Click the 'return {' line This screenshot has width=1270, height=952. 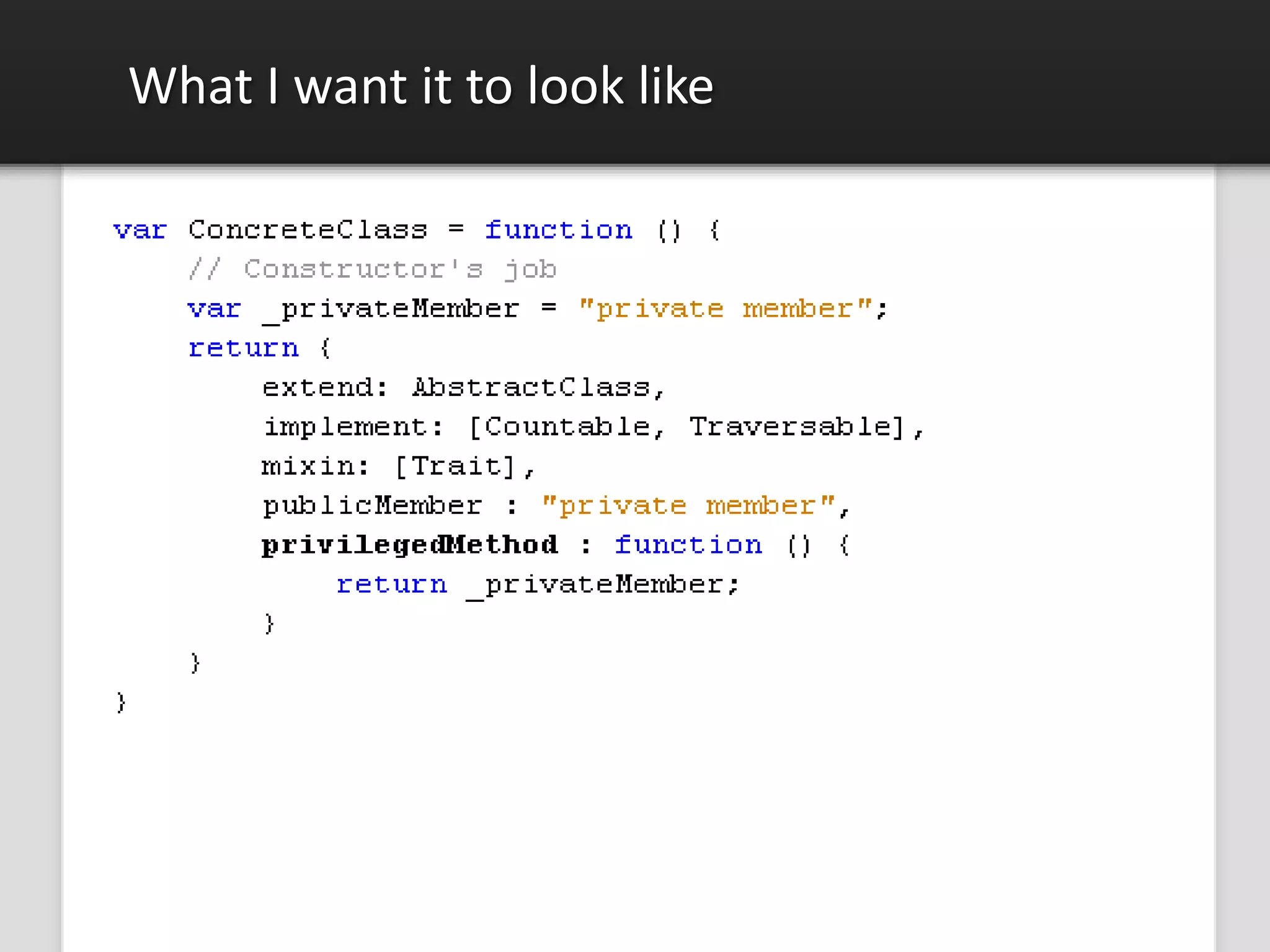[x=260, y=348]
